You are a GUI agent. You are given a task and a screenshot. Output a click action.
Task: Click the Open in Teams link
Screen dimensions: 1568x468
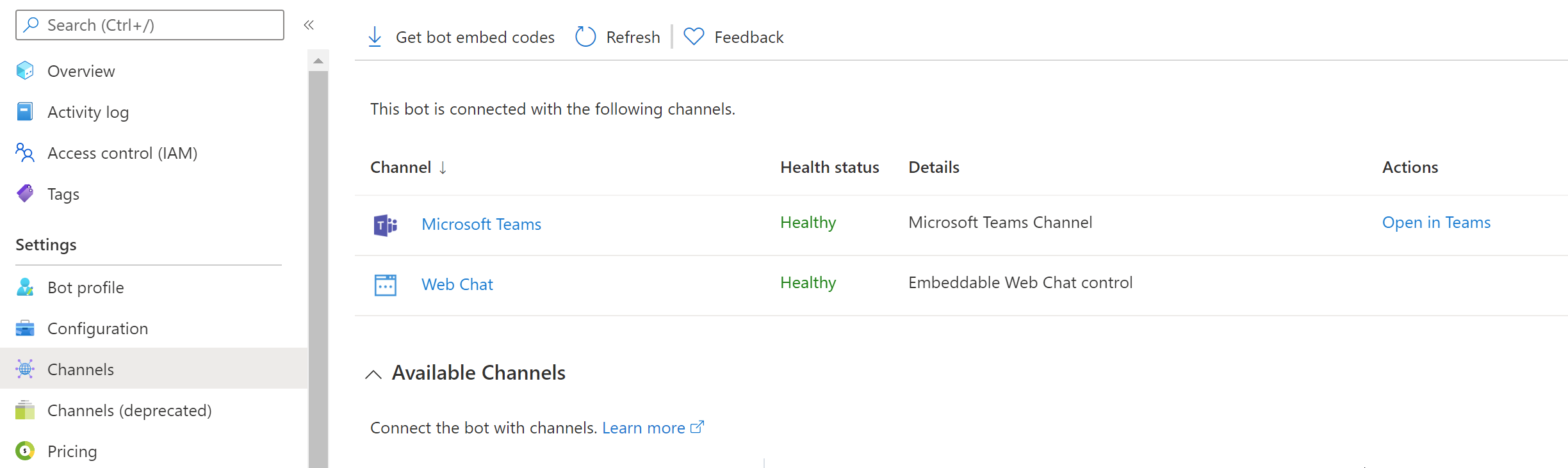(1436, 222)
